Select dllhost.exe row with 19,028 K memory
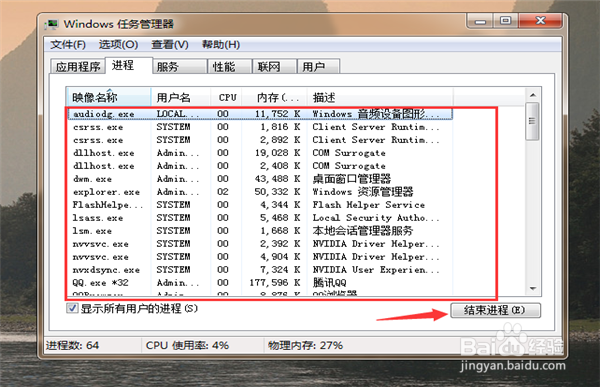This screenshot has height=387, width=600. pos(260,153)
